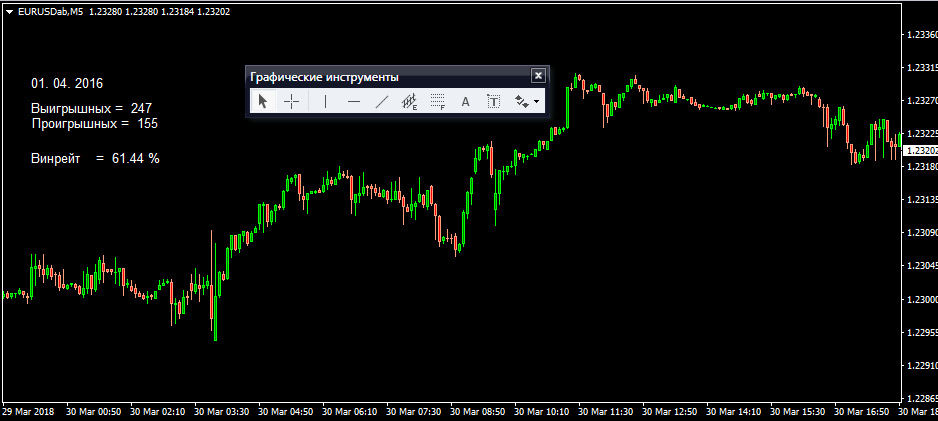Click the 01. 04. 2016 date label
The width and height of the screenshot is (938, 421).
pyautogui.click(x=67, y=83)
